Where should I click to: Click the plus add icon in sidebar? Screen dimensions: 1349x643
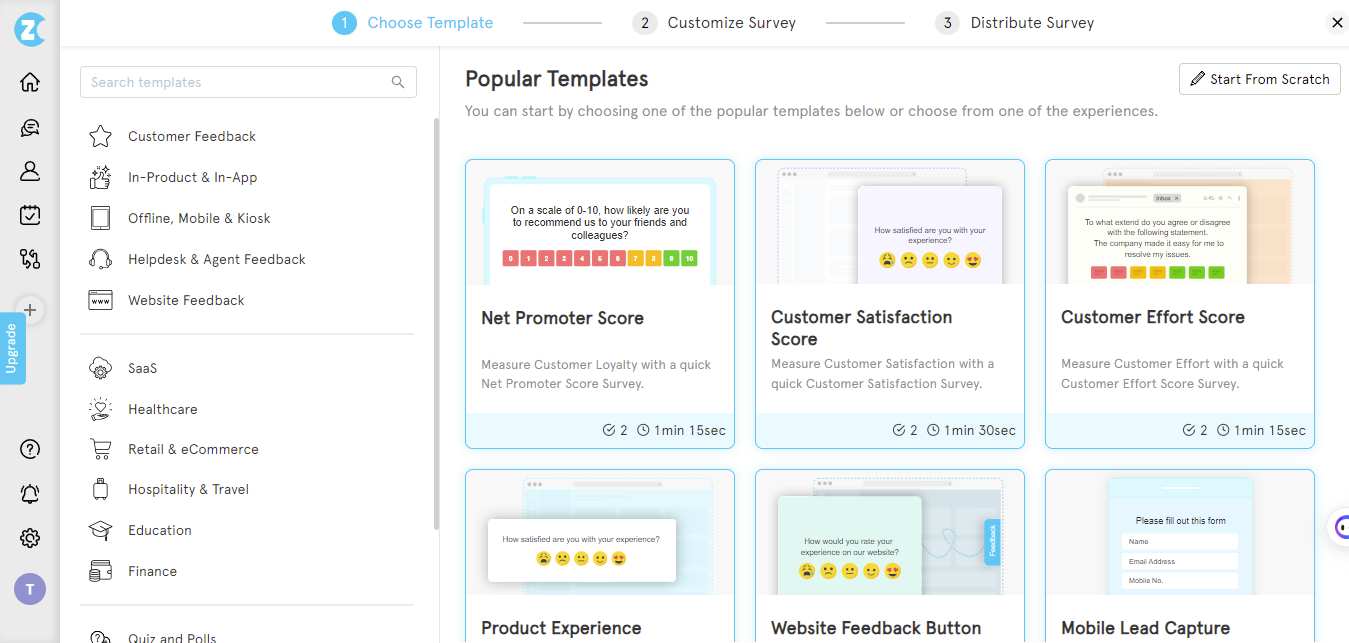click(30, 310)
